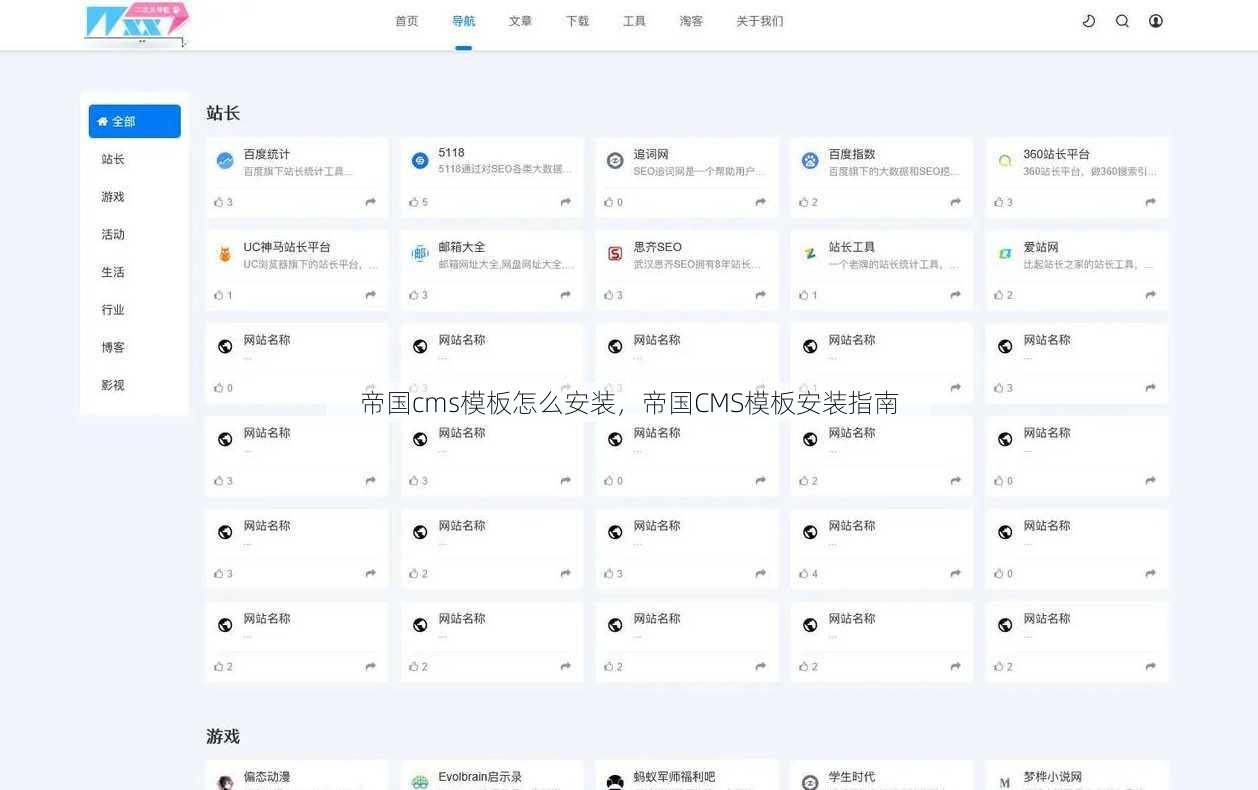Open 百度指数 link title
1258x790 pixels.
pyautogui.click(x=852, y=154)
